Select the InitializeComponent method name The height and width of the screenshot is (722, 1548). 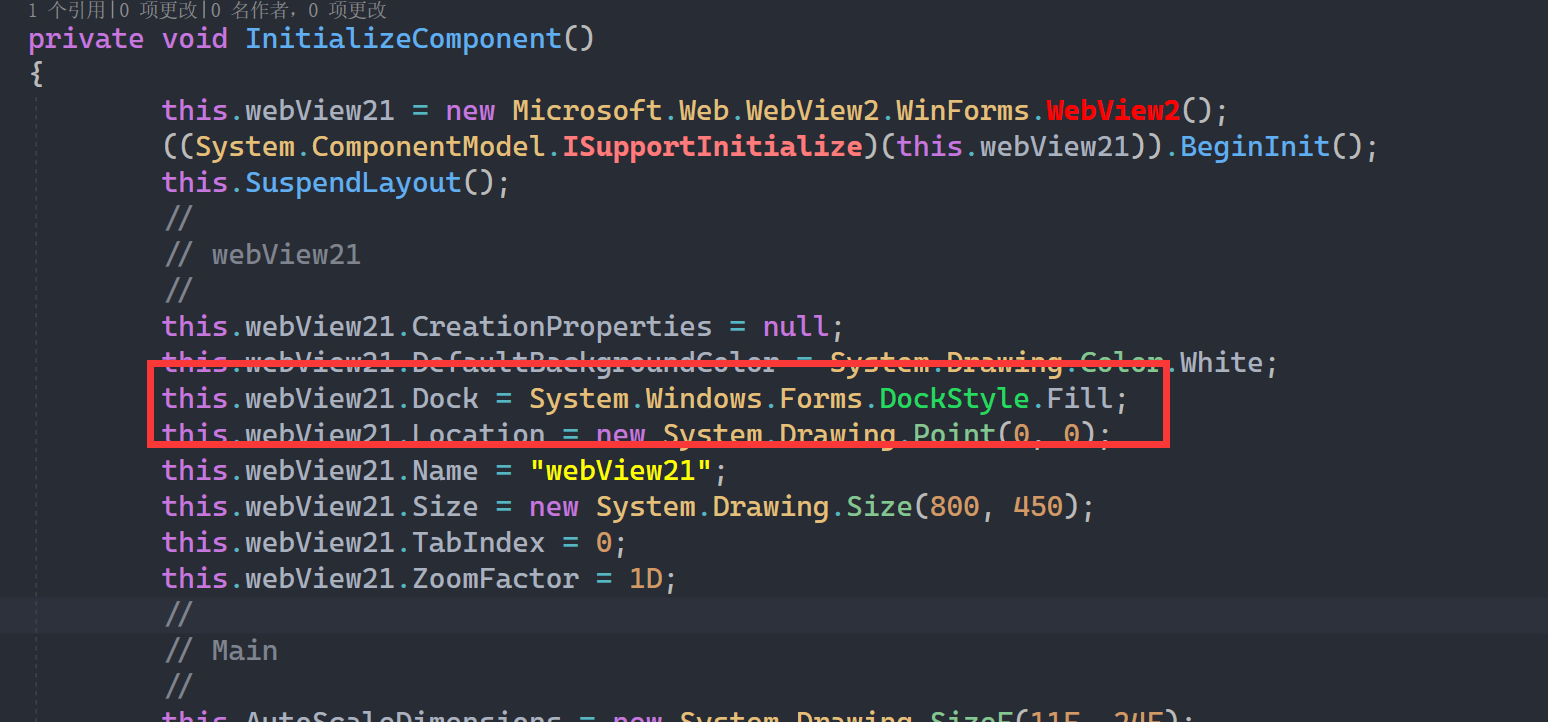(402, 38)
